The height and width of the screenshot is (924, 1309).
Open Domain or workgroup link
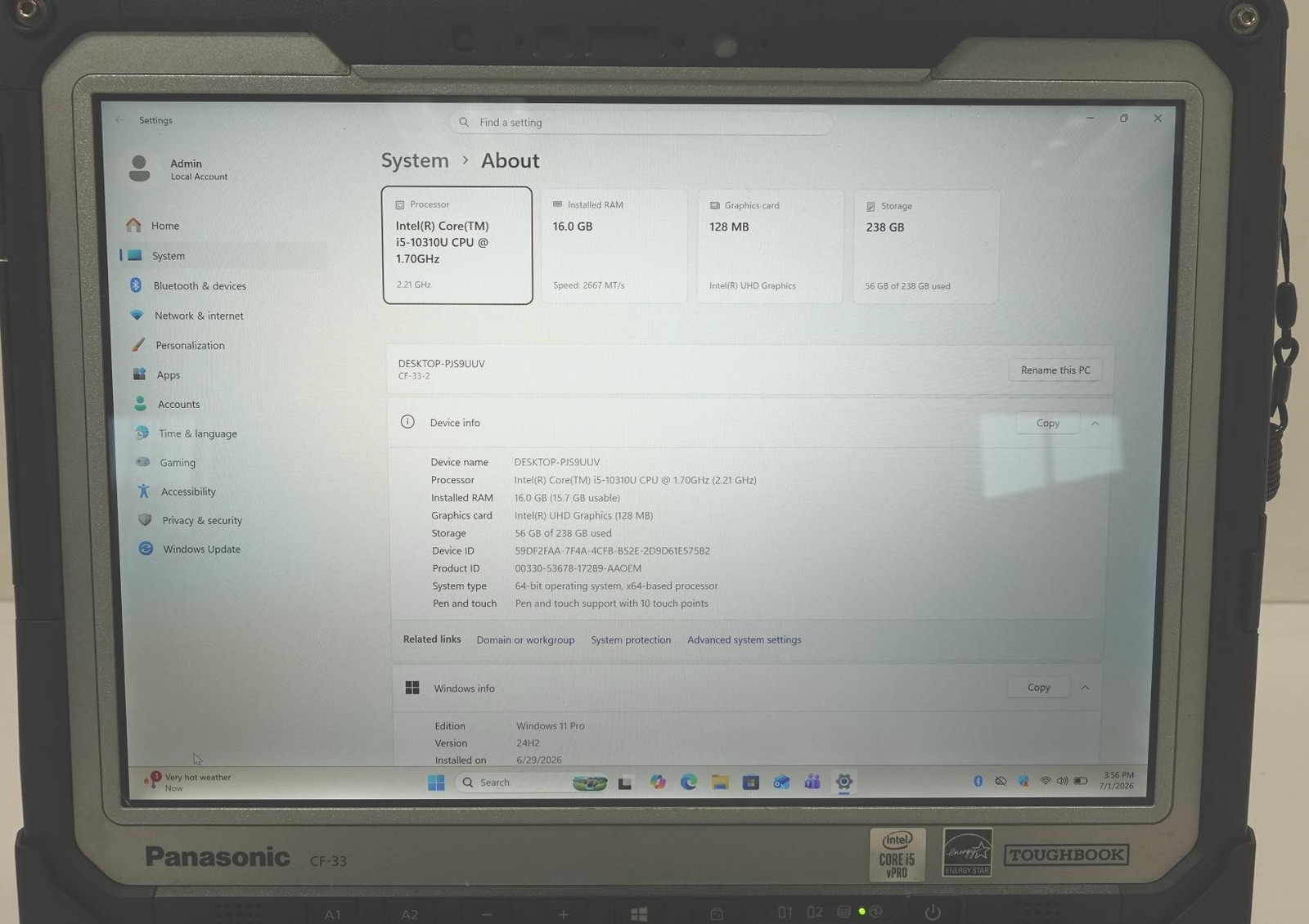(525, 640)
